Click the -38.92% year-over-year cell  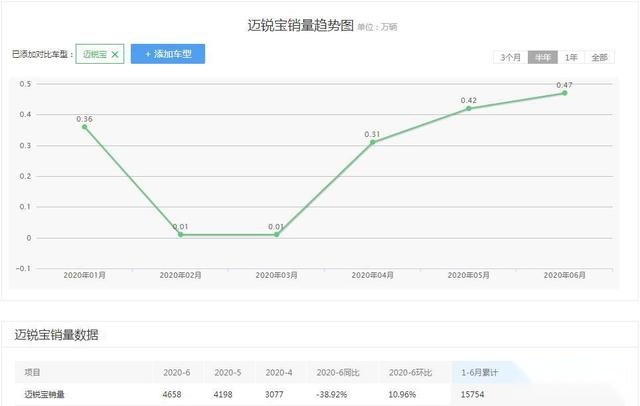point(331,395)
